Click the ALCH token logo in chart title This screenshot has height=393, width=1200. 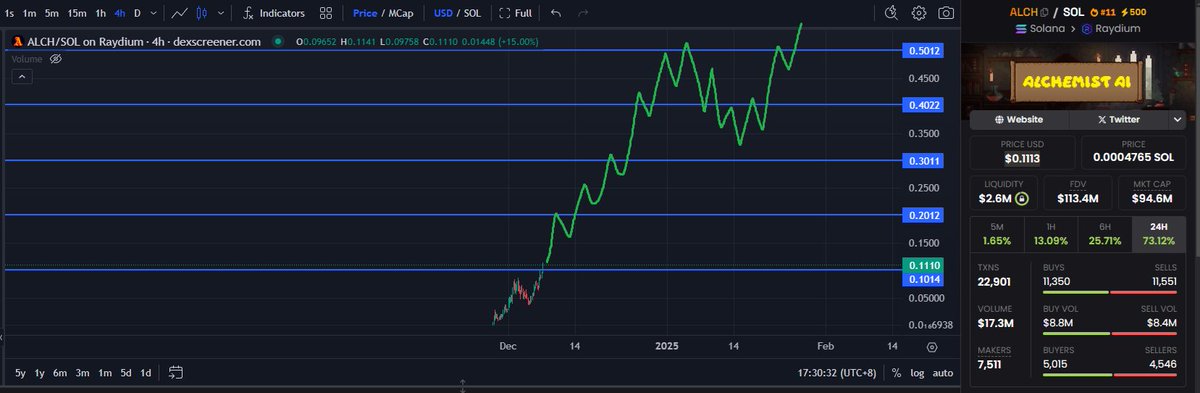pyautogui.click(x=17, y=42)
